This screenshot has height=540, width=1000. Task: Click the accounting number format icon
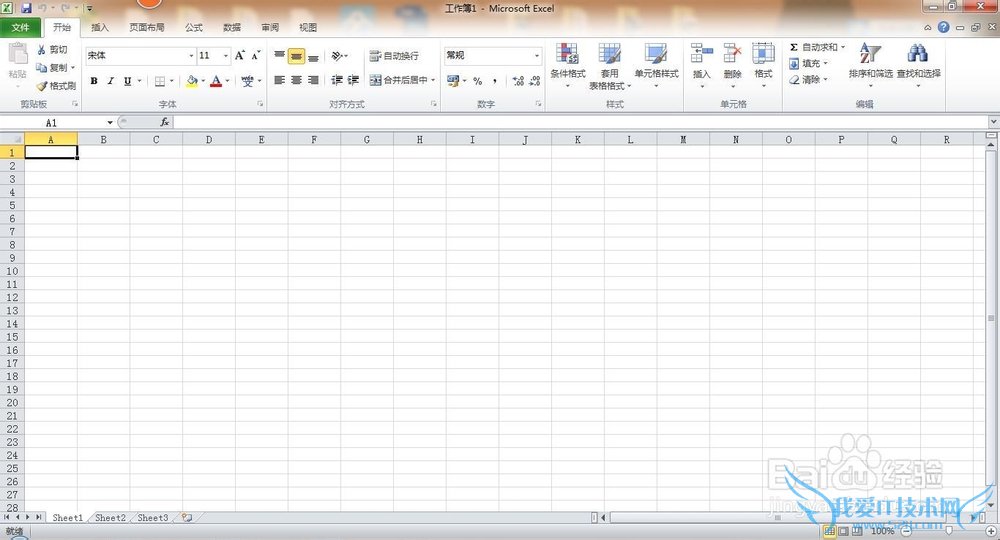(x=453, y=81)
